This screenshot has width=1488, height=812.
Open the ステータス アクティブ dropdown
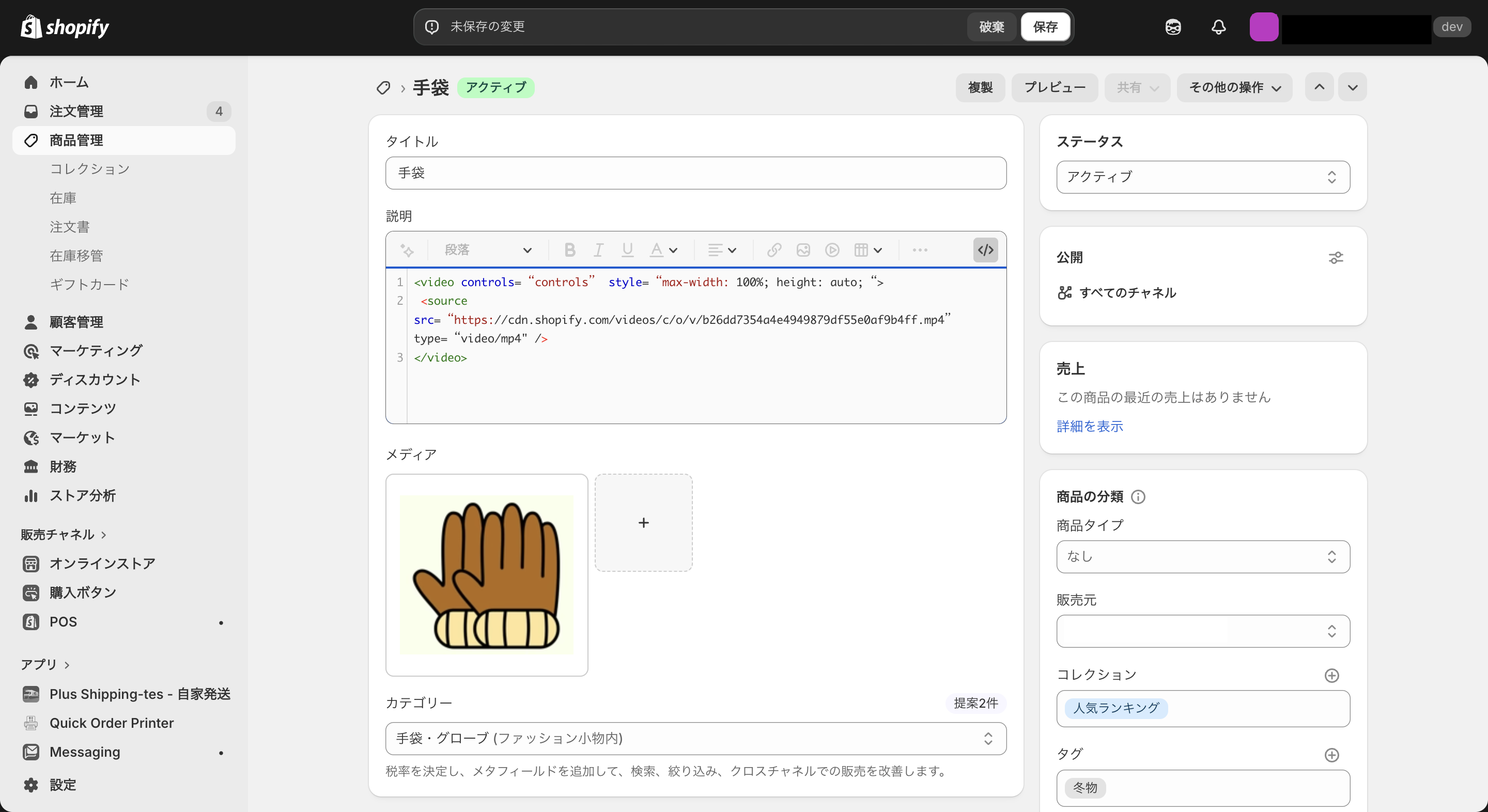pyautogui.click(x=1203, y=177)
